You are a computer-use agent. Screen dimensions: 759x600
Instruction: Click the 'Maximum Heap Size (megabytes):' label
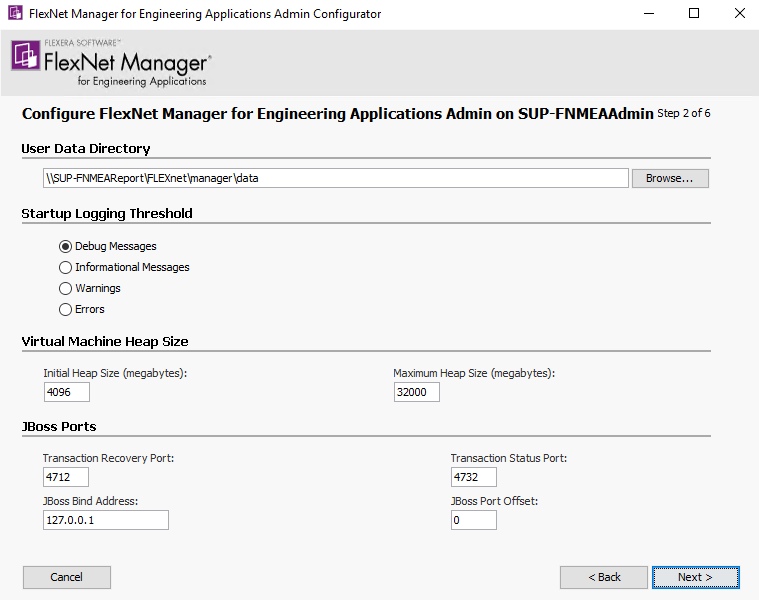click(x=474, y=374)
